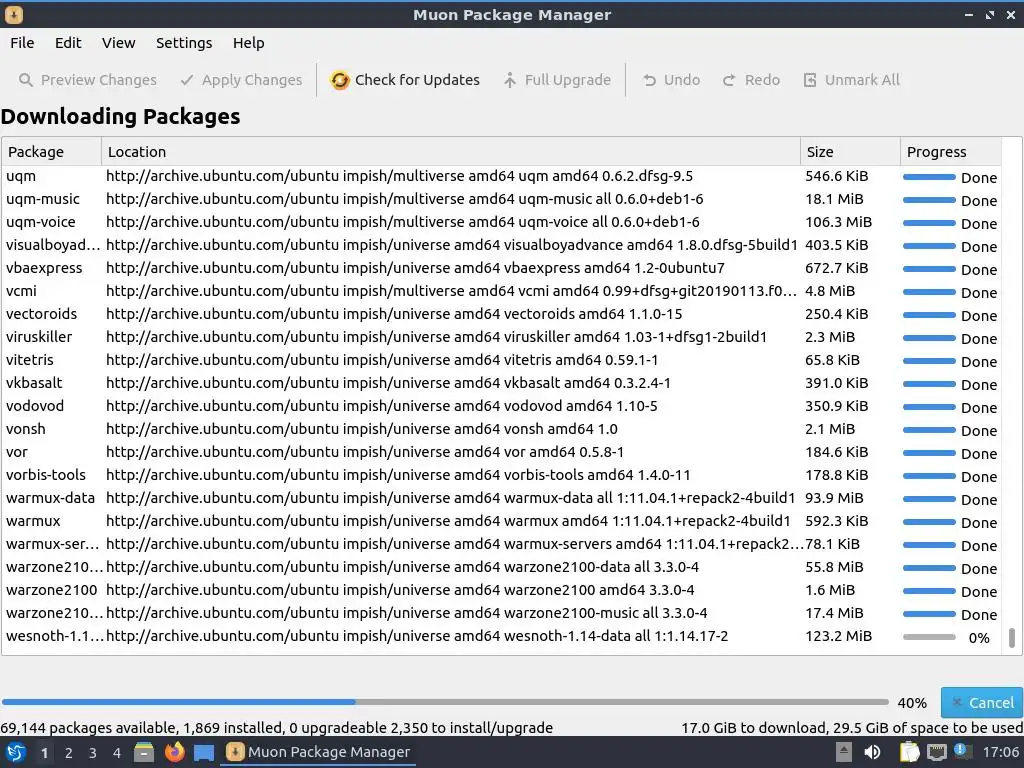Select the uqm package row
The height and width of the screenshot is (768, 1024).
point(501,176)
